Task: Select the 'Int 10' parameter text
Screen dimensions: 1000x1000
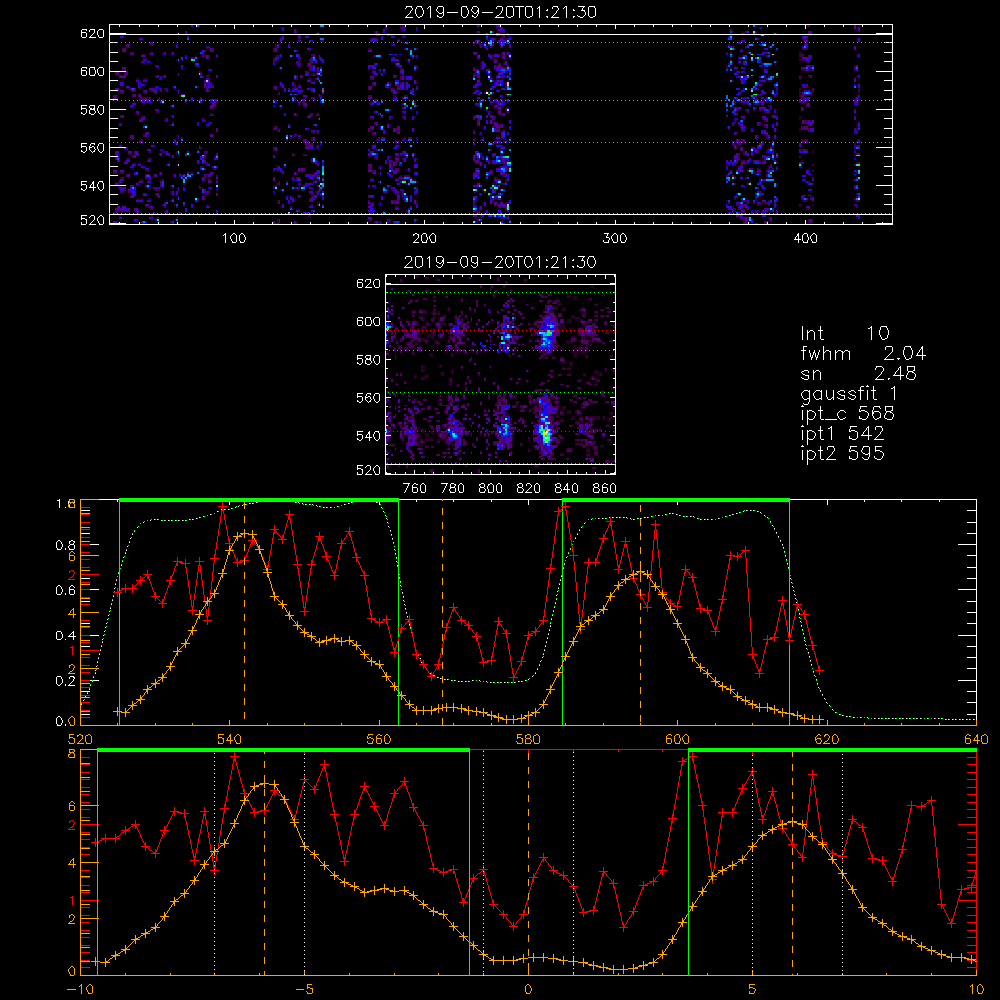Action: tap(844, 333)
